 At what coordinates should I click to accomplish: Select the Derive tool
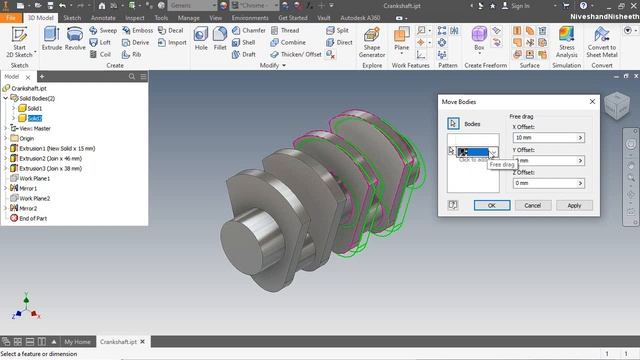pos(136,42)
